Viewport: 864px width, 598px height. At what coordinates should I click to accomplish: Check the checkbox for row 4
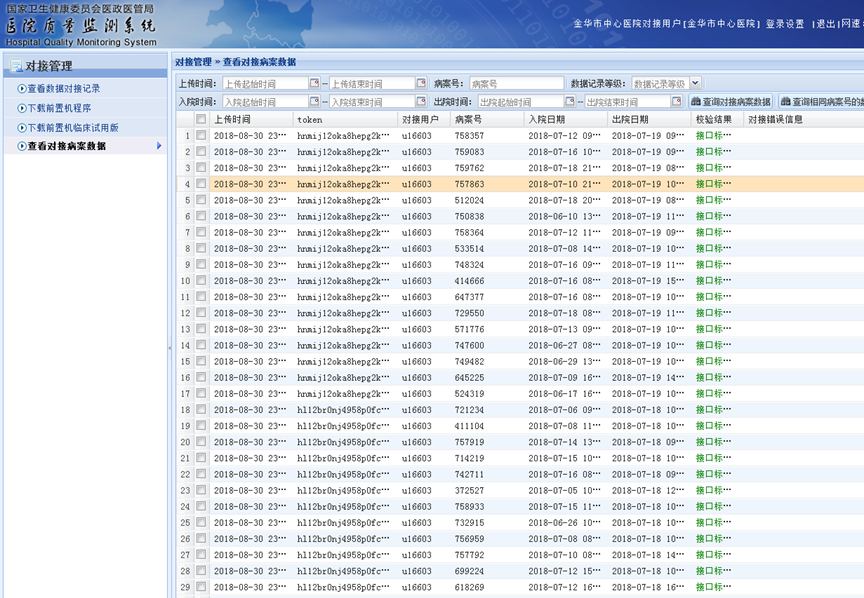(x=201, y=184)
